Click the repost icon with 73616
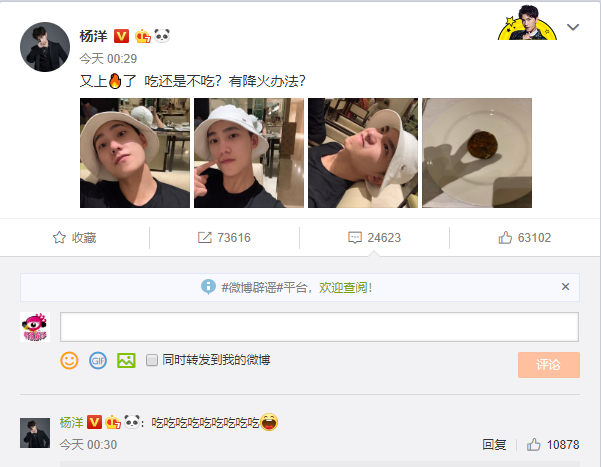This screenshot has height=467, width=601. click(204, 237)
